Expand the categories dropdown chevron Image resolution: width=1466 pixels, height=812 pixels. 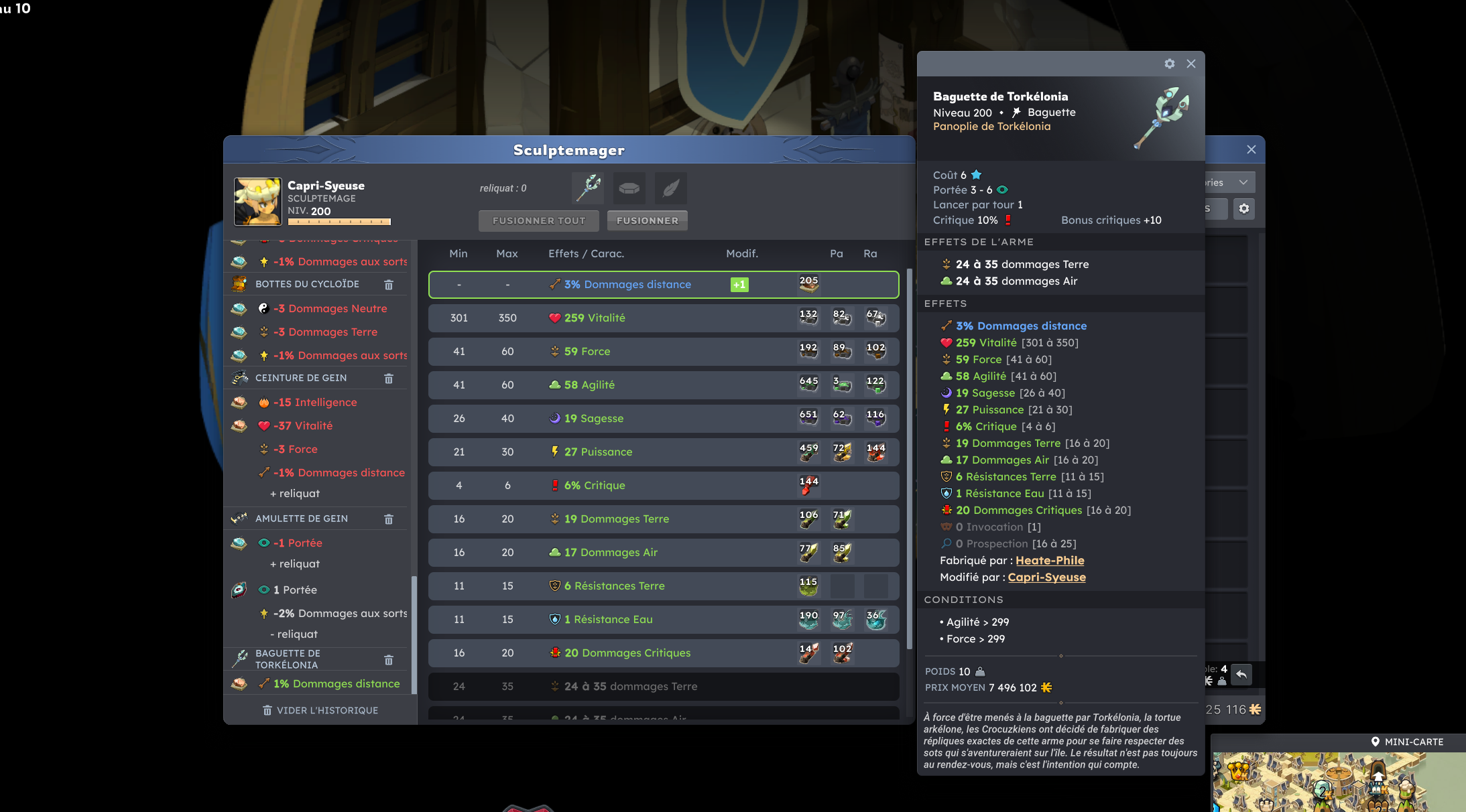click(x=1243, y=182)
